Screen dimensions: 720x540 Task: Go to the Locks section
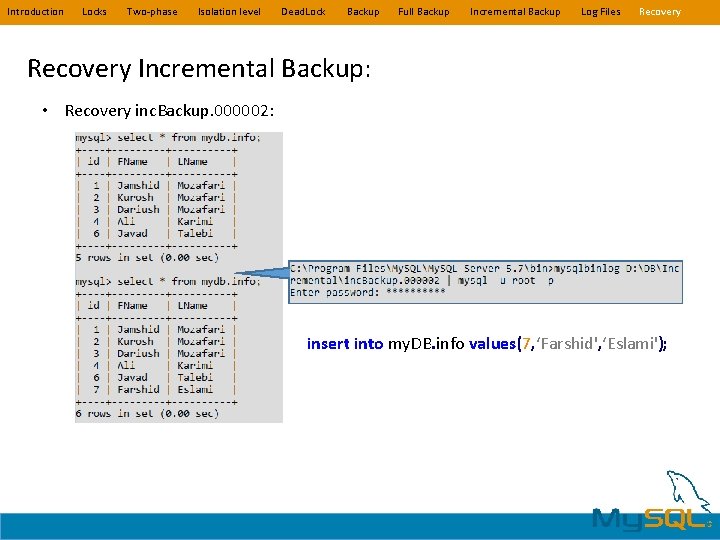click(94, 11)
